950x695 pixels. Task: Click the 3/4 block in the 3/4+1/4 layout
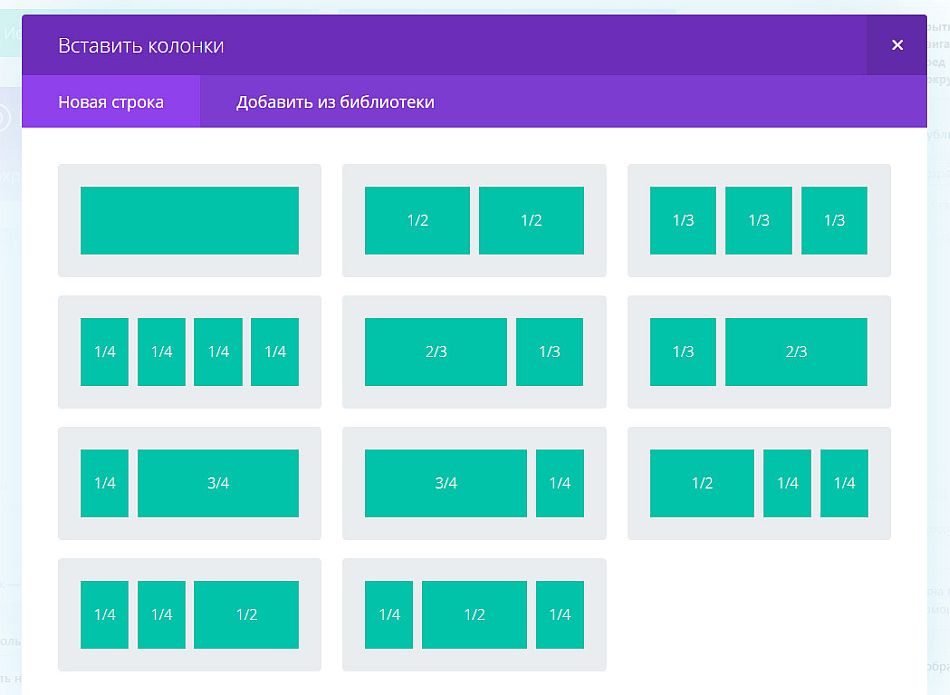(x=445, y=483)
